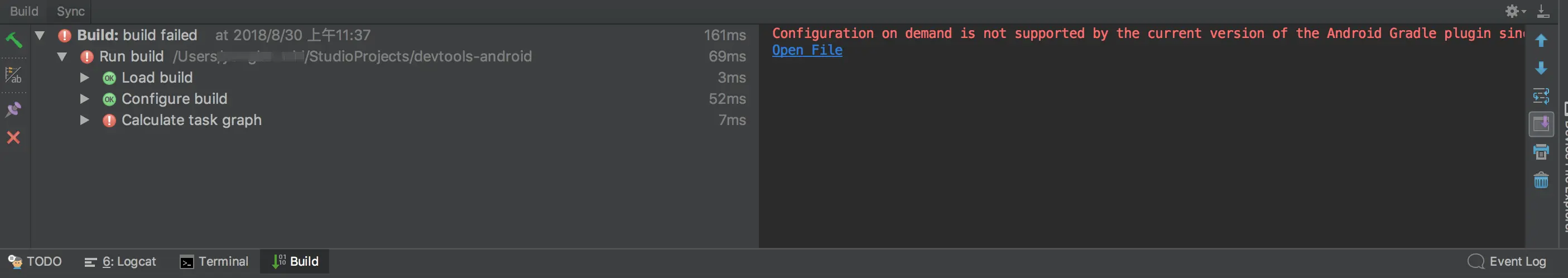Expand the 'Calculate task graph' node
1568x278 pixels.
point(84,121)
